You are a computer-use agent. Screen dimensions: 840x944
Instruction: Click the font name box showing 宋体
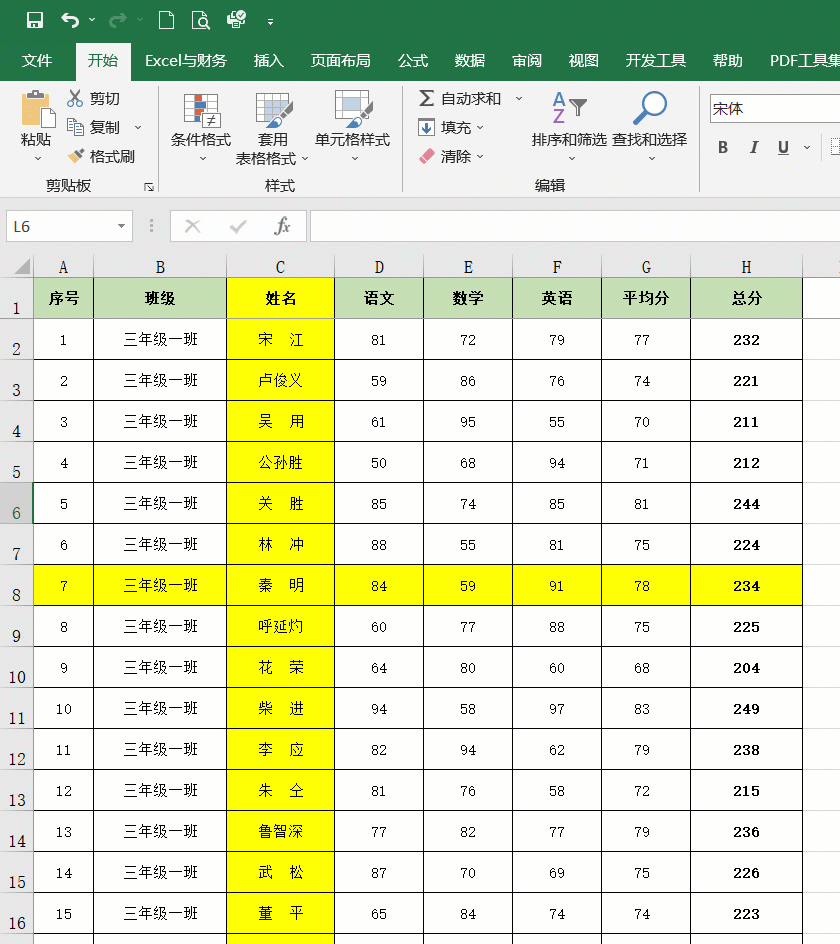tap(774, 109)
